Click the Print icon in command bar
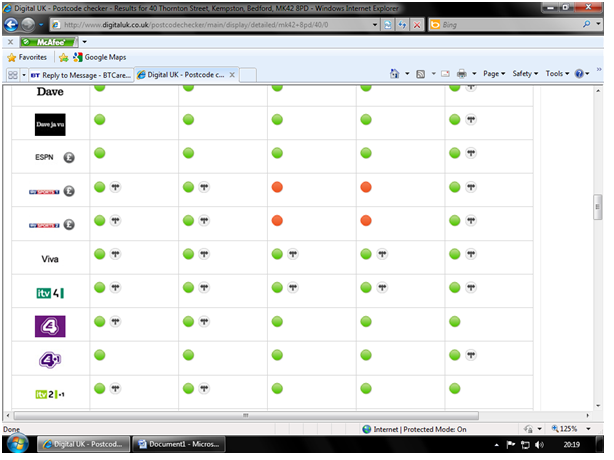This screenshot has width=614, height=460. point(462,74)
